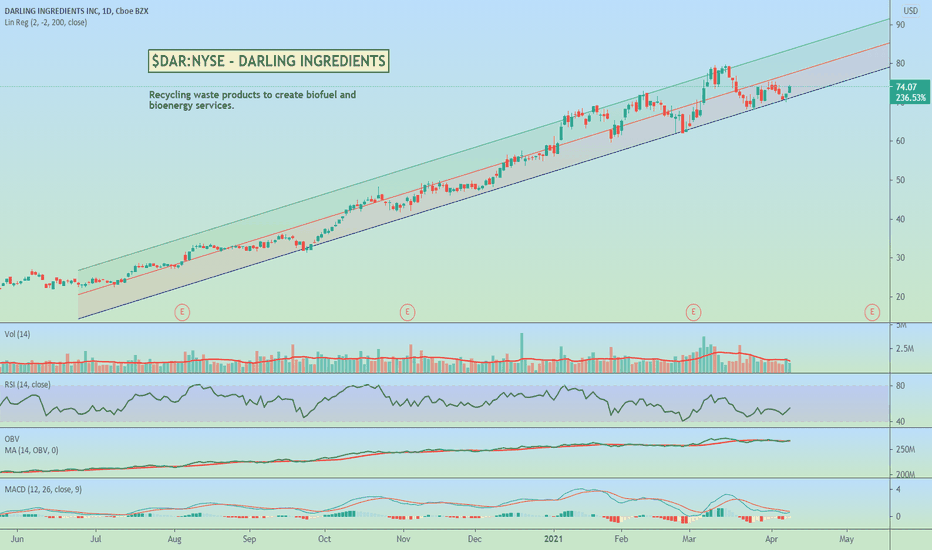932x550 pixels.
Task: Click the Apr label on the time axis
Action: pyautogui.click(x=772, y=539)
